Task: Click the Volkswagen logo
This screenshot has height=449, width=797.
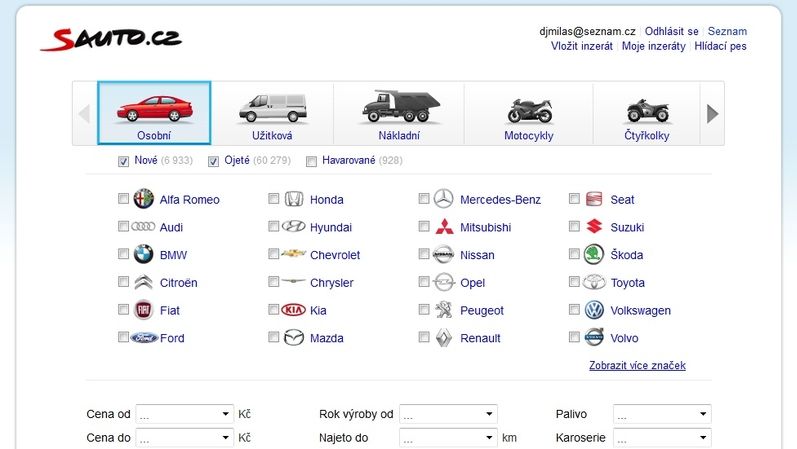Action: pyautogui.click(x=594, y=310)
